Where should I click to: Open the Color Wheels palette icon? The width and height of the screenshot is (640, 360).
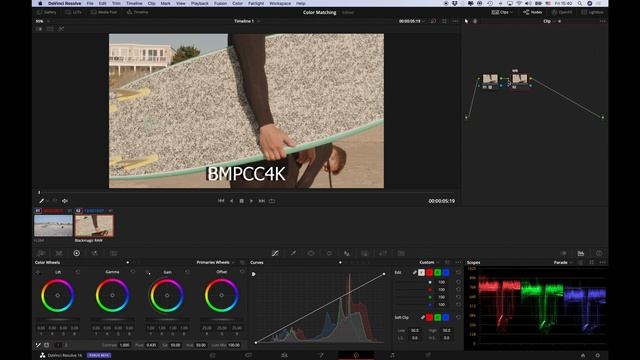pos(76,253)
